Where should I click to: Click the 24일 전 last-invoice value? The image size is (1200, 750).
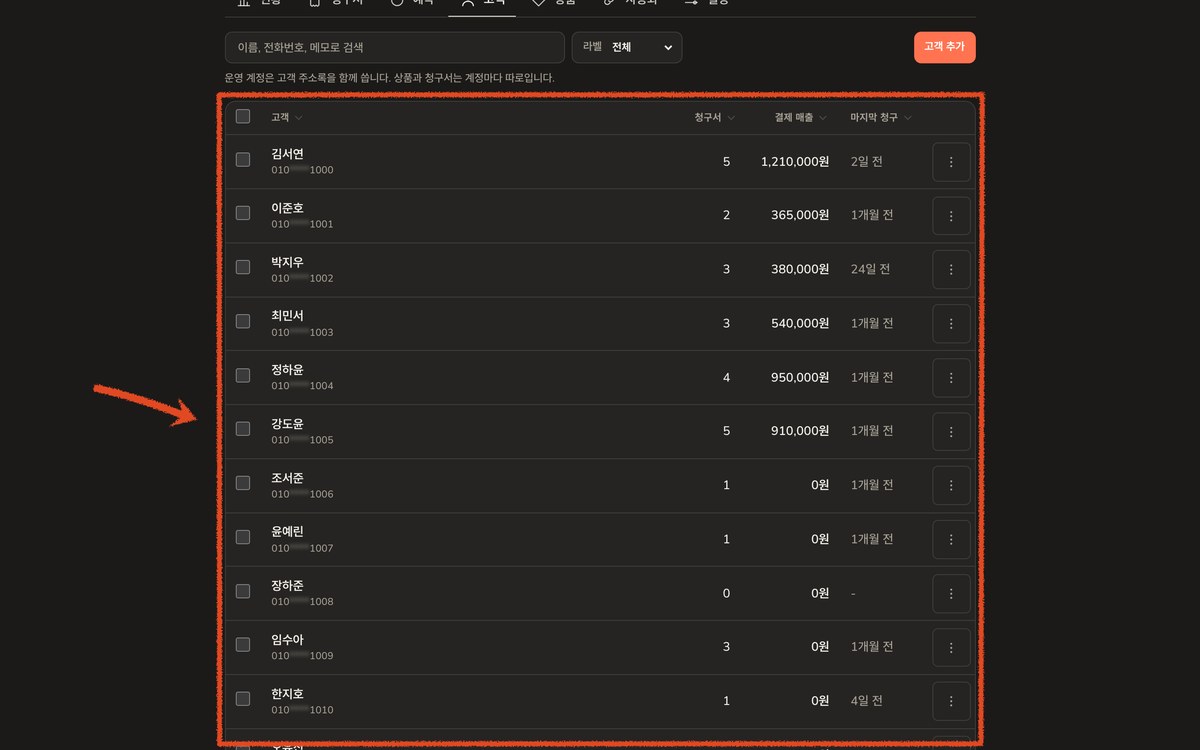(870, 269)
